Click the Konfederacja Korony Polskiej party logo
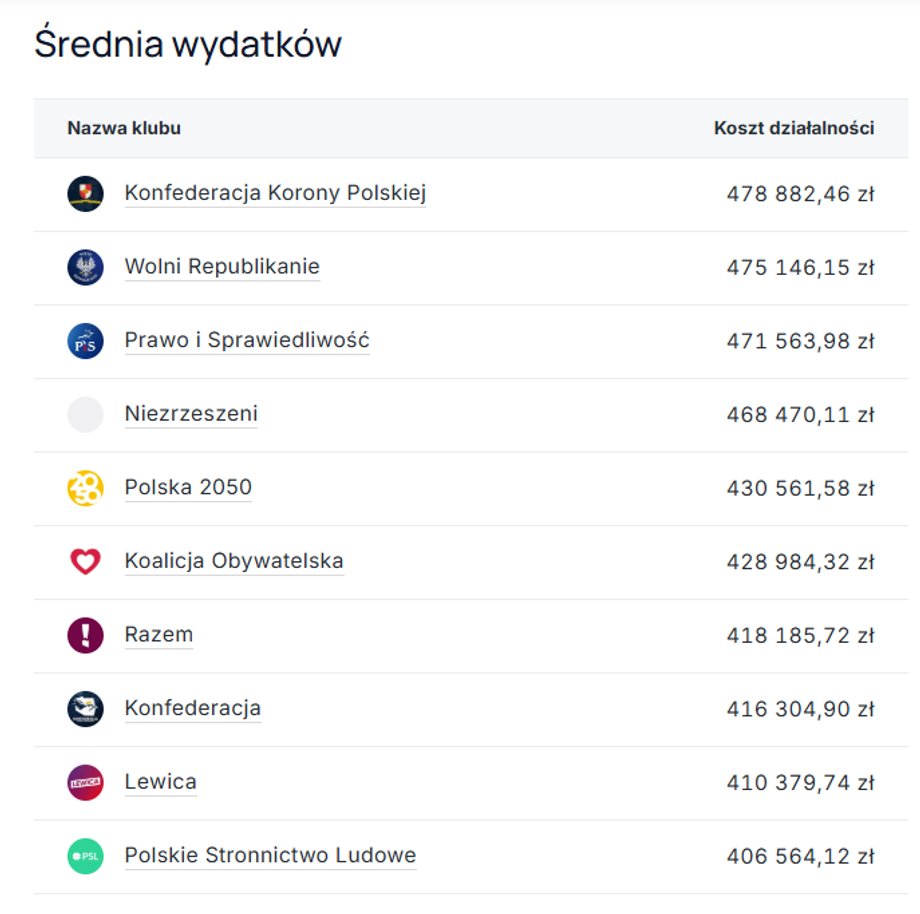920x914 pixels. tap(85, 194)
